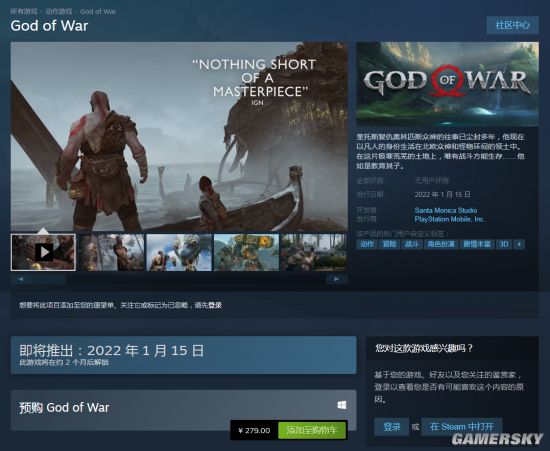Click the 登录 login button
This screenshot has height=451, width=550.
[x=391, y=427]
